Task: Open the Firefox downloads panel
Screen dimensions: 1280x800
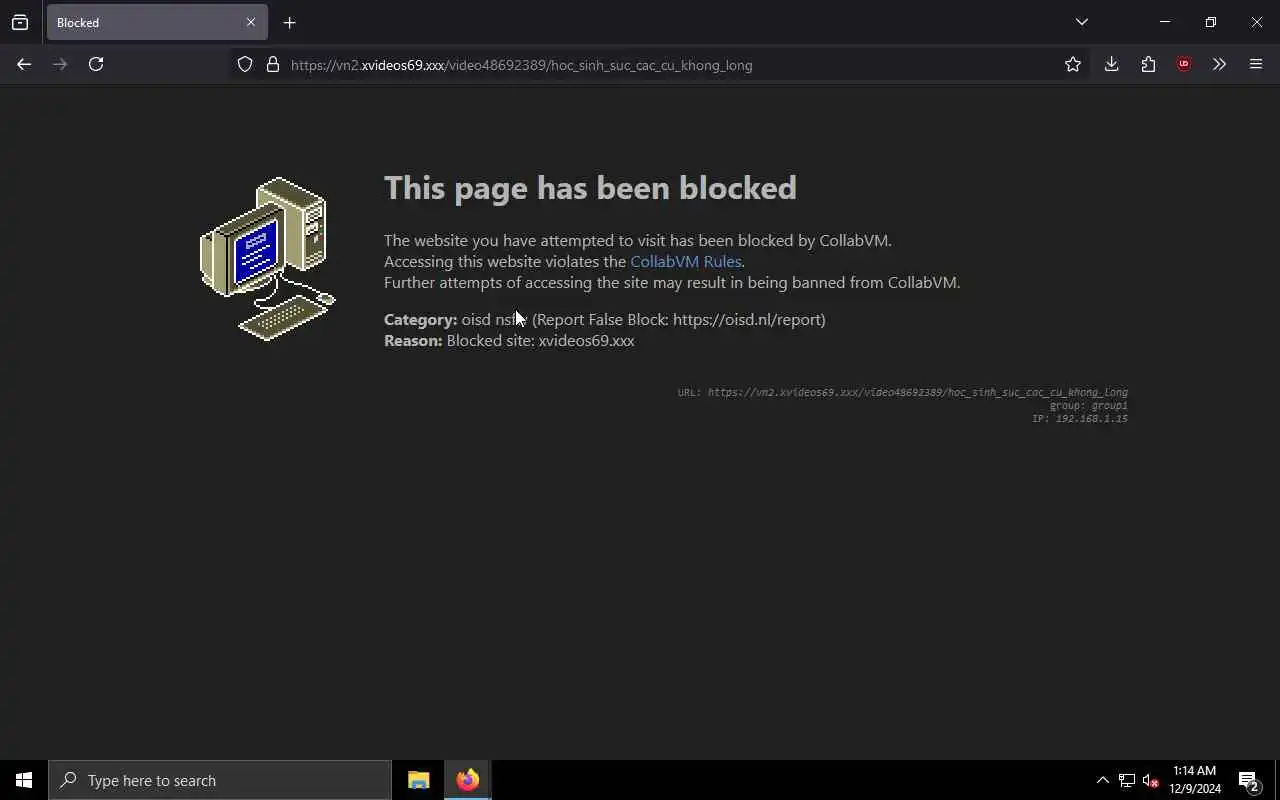Action: pos(1111,64)
